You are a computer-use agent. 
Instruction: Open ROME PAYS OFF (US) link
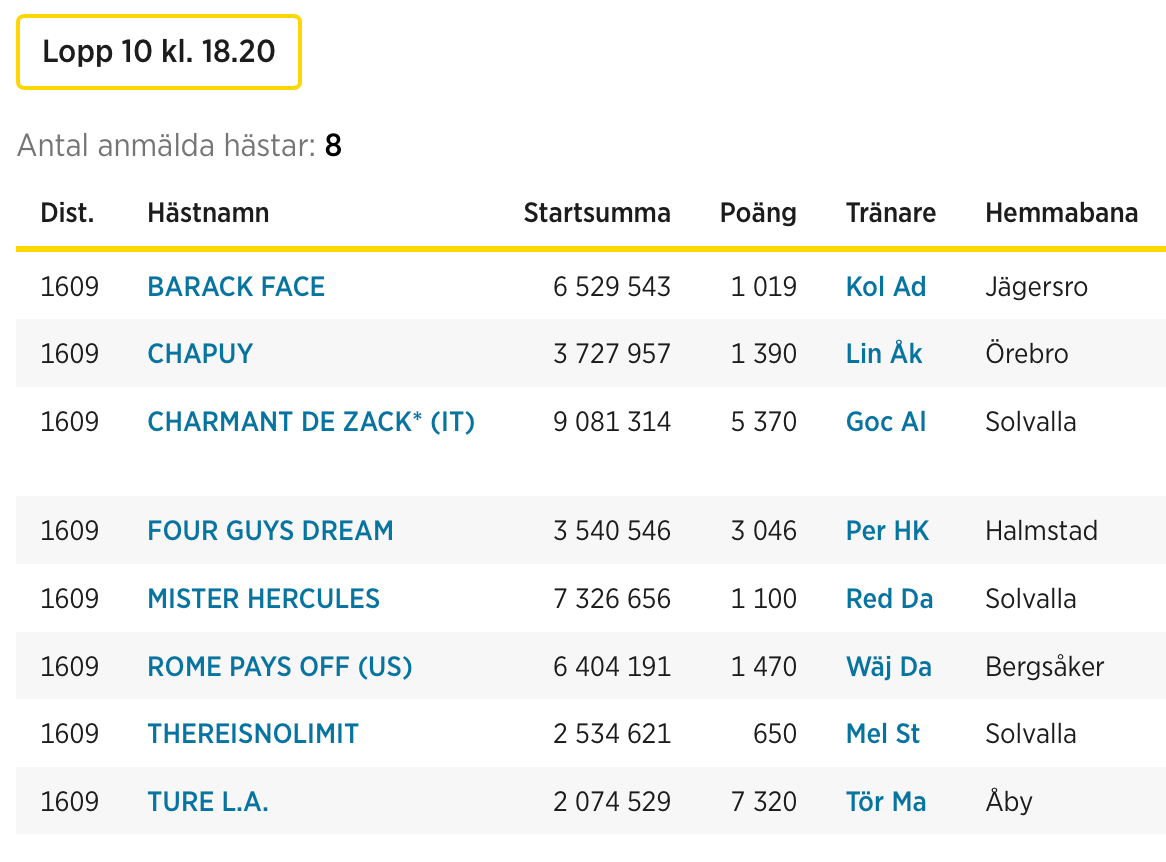point(280,667)
